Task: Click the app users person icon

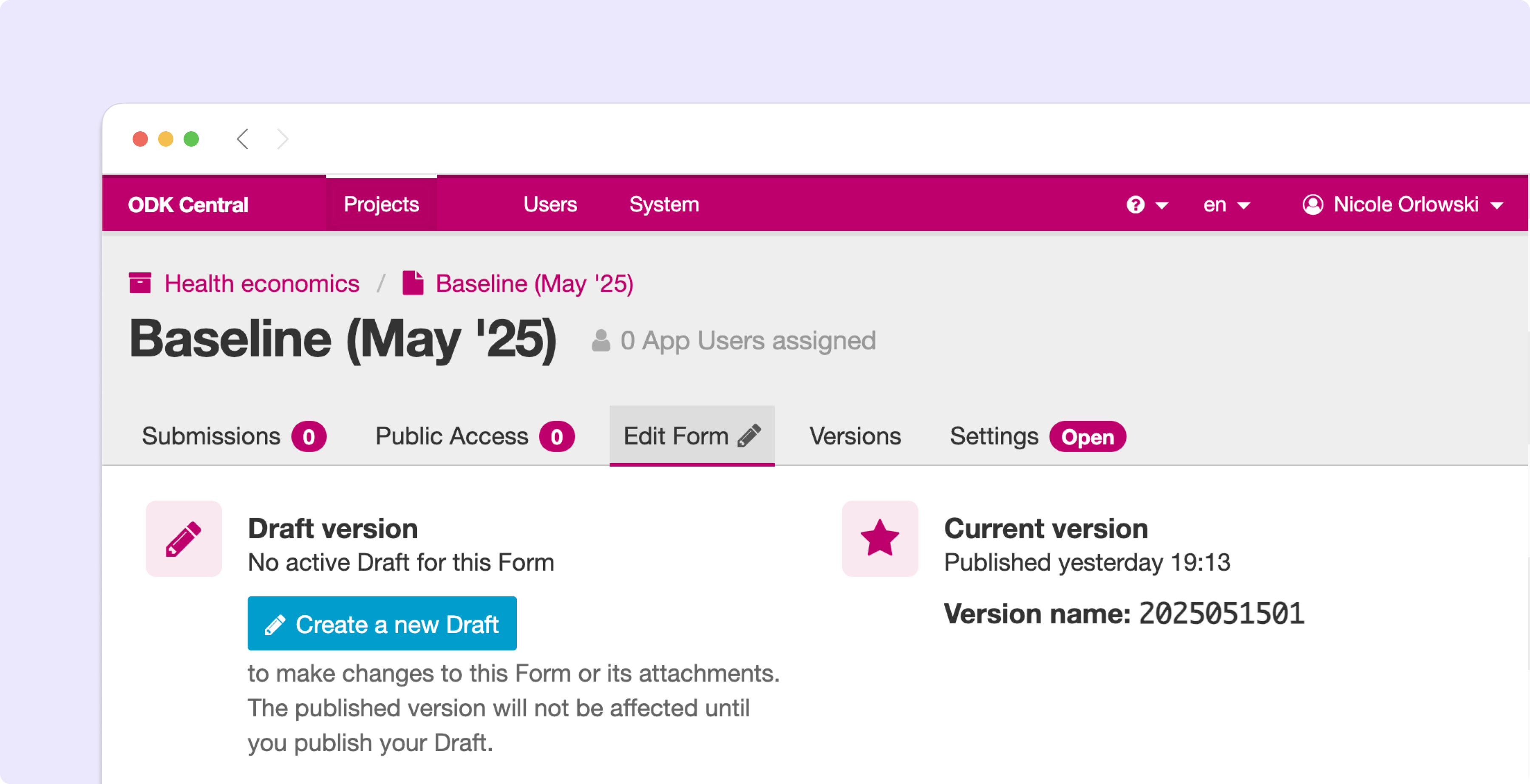Action: 601,341
